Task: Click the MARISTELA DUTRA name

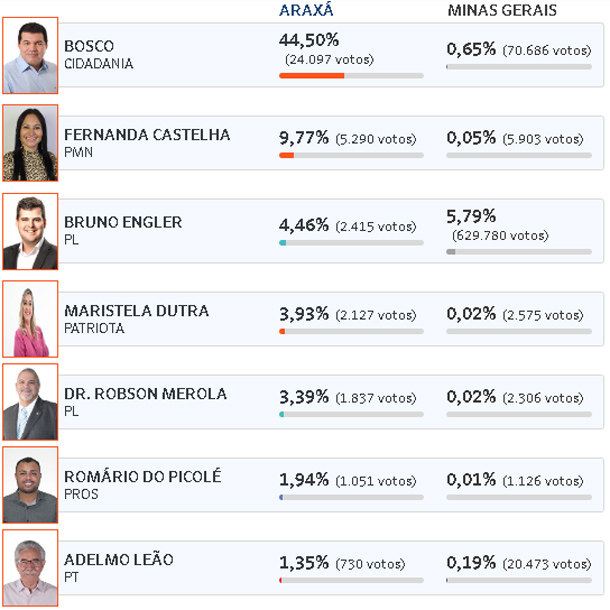Action: coord(137,311)
